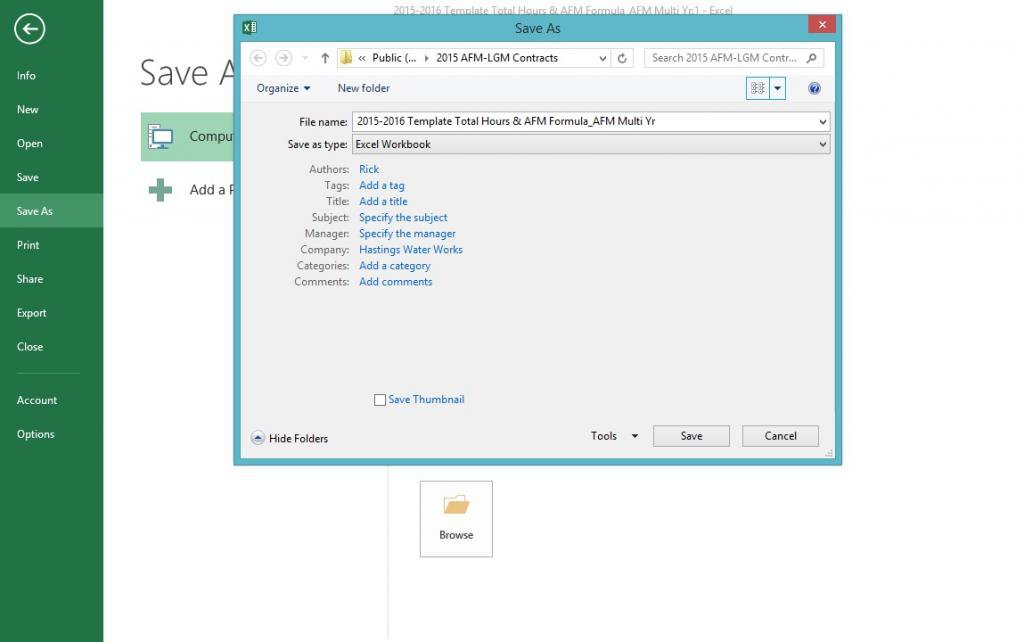Click inside the search box

tap(730, 58)
